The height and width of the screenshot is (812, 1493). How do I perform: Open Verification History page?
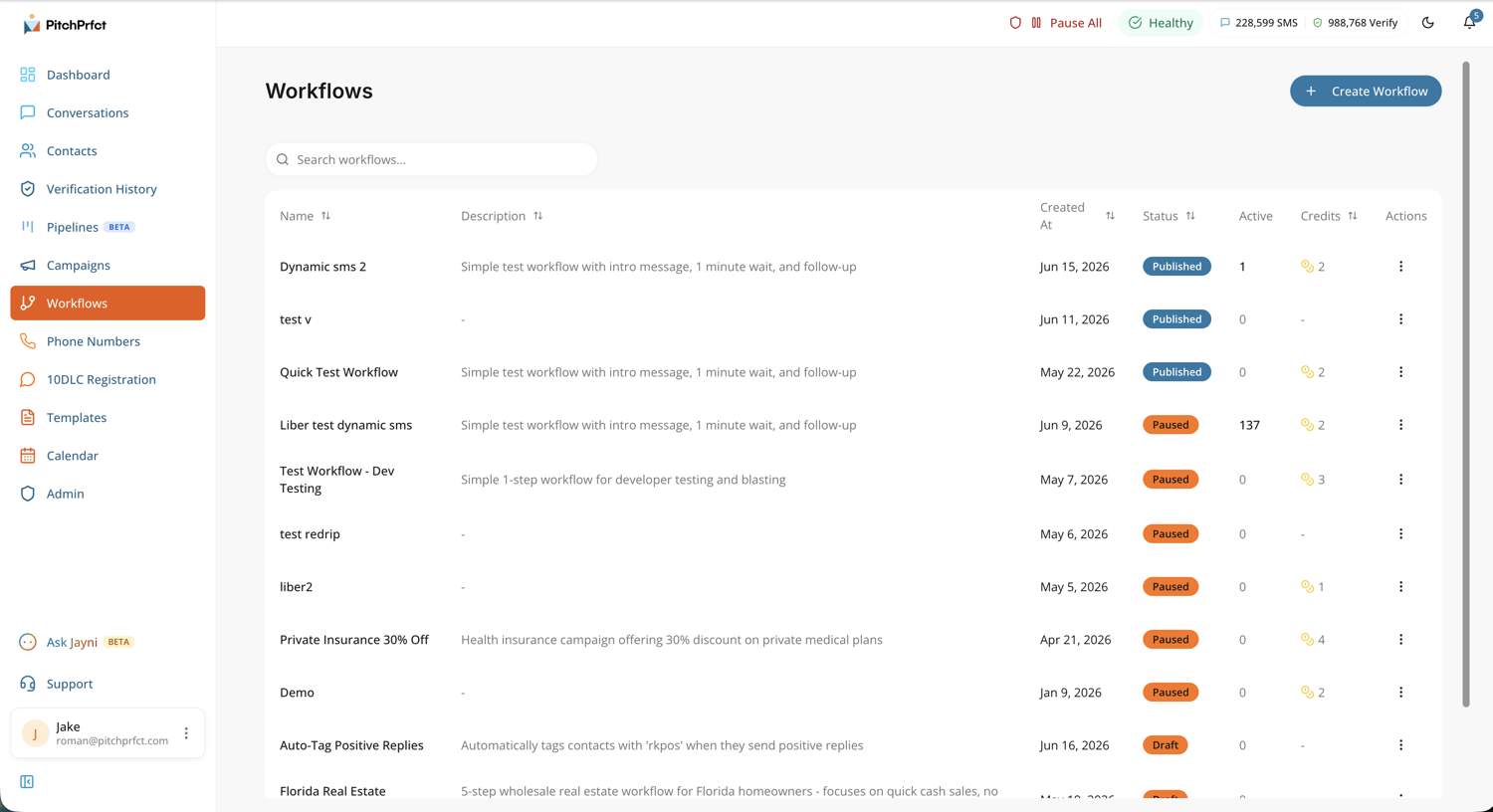coord(107,189)
